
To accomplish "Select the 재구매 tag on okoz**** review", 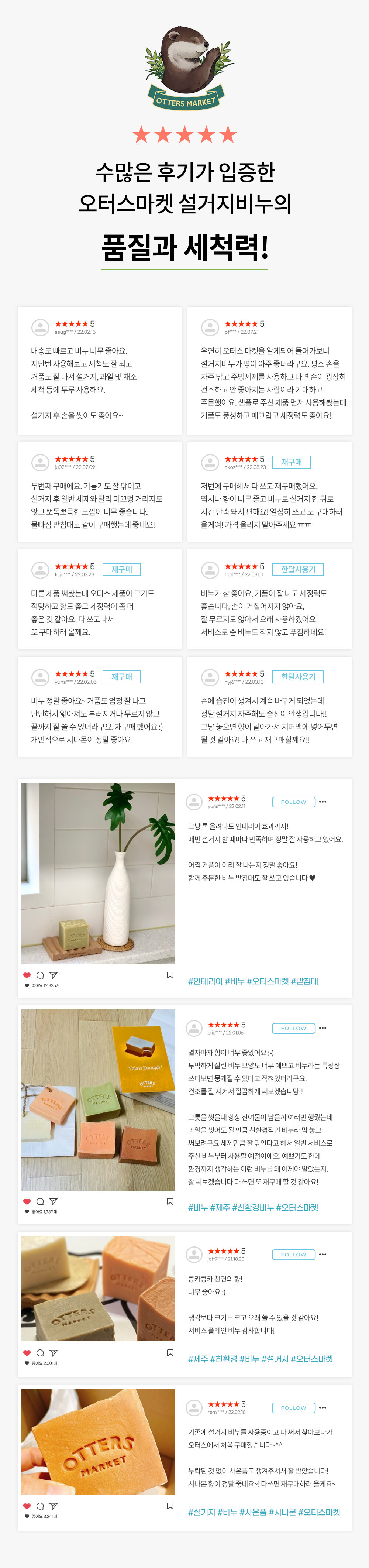I will click(292, 462).
